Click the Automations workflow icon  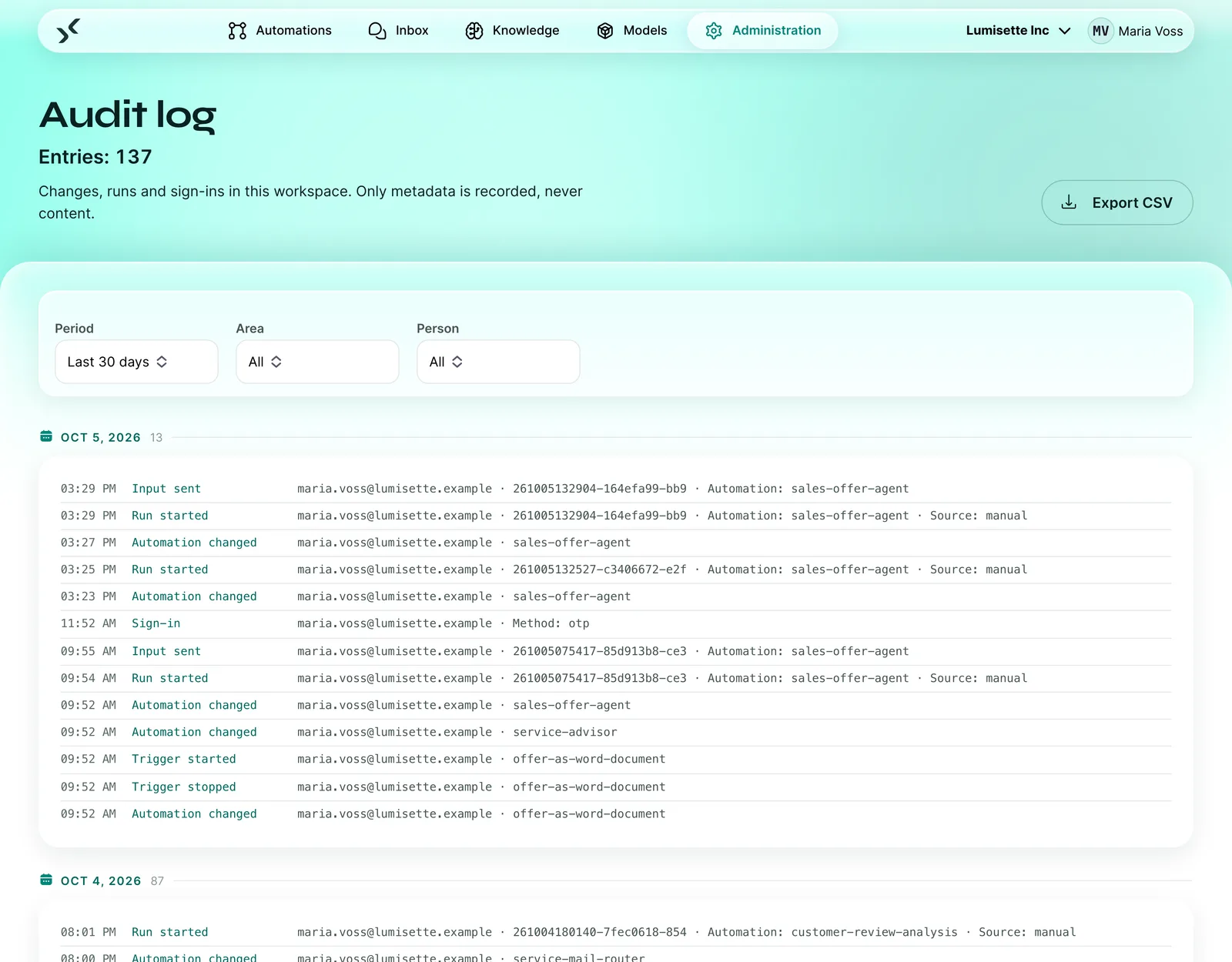click(237, 31)
